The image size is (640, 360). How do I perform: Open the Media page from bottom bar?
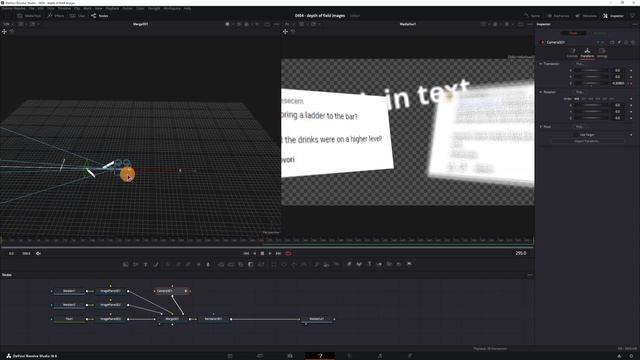click(230, 356)
